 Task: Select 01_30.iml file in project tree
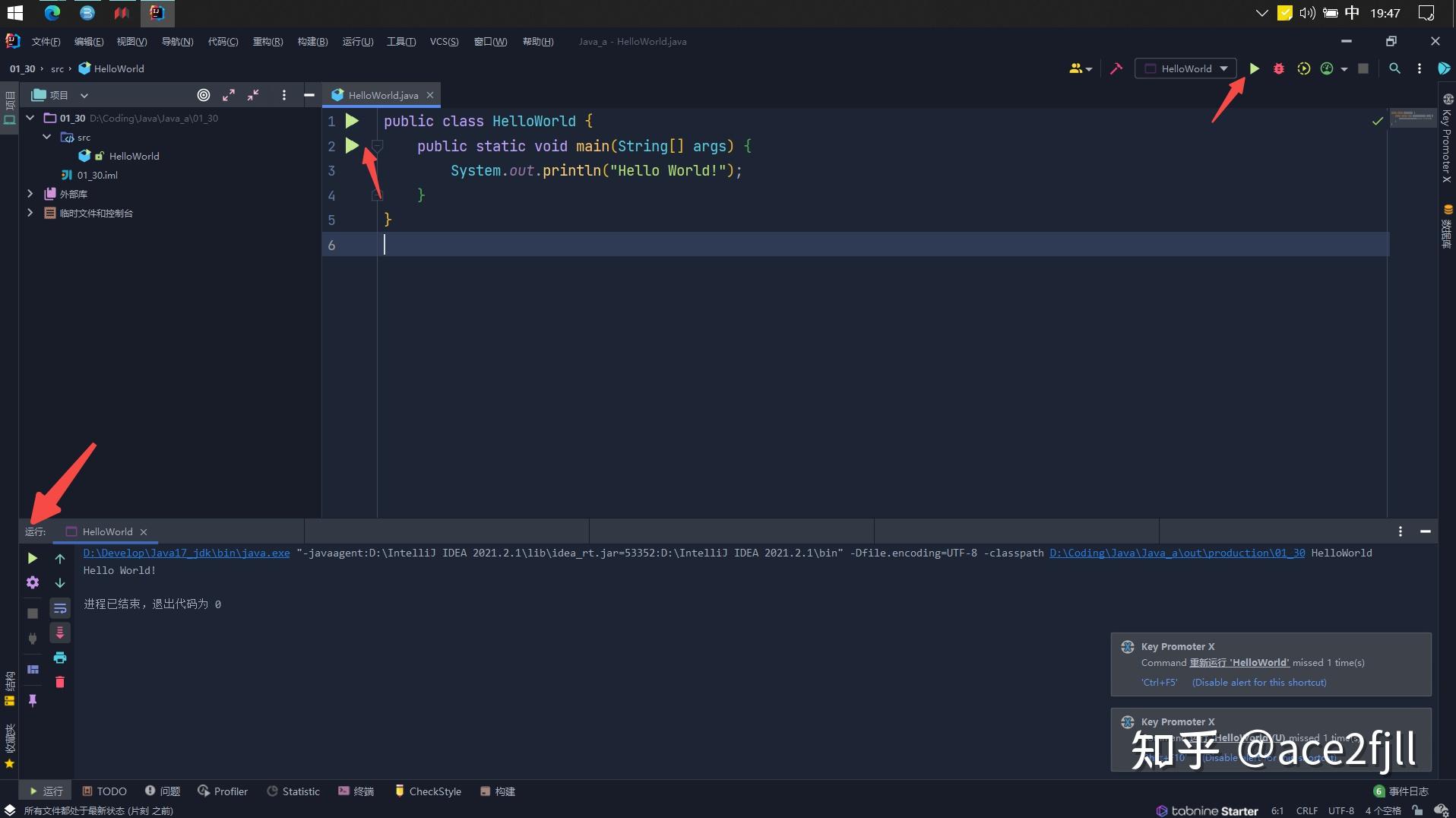click(x=97, y=175)
